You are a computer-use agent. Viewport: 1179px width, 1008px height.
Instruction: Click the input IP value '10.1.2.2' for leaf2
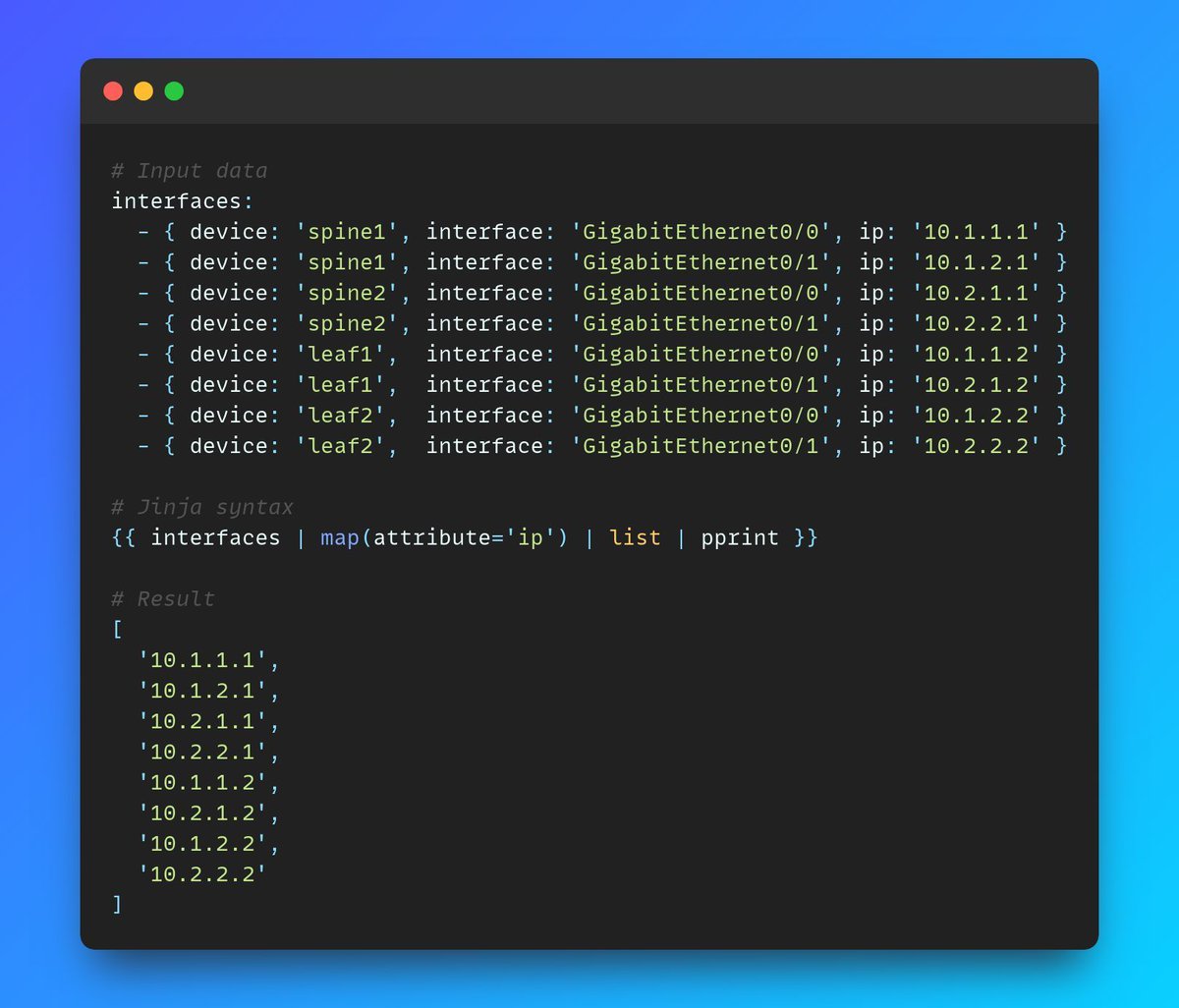(x=977, y=415)
